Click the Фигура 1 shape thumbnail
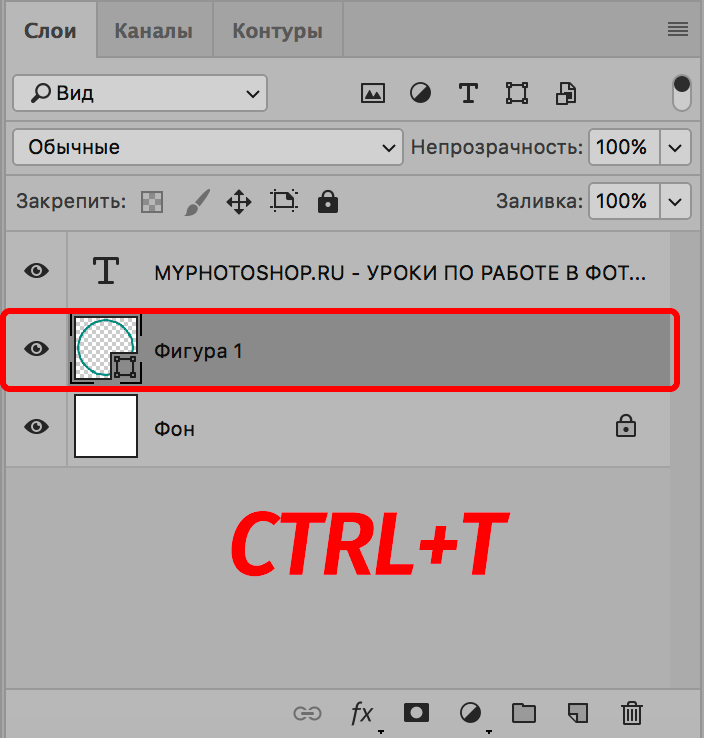This screenshot has height=738, width=704. 106,349
